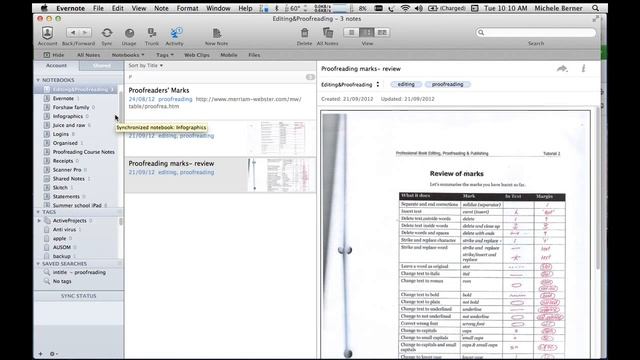Expand the ActiveProjects tag
640x360 pixels.
(x=39, y=220)
